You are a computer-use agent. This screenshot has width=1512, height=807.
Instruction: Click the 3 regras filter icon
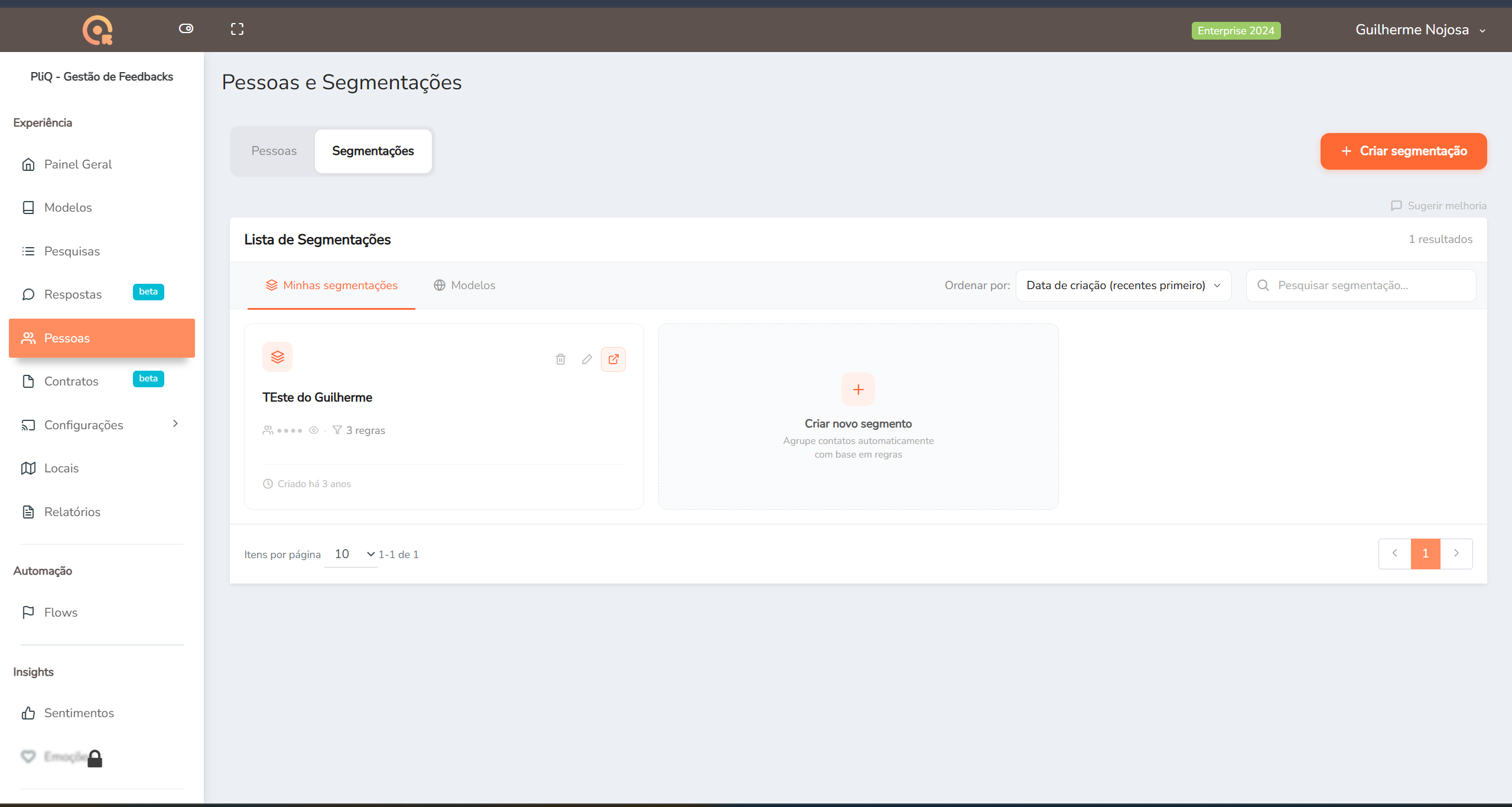(337, 430)
